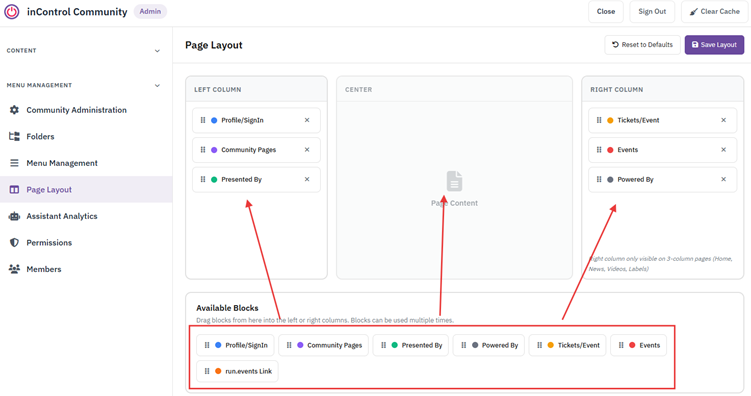The width and height of the screenshot is (751, 396).
Task: Click the inControl Community title
Action: (x=77, y=12)
